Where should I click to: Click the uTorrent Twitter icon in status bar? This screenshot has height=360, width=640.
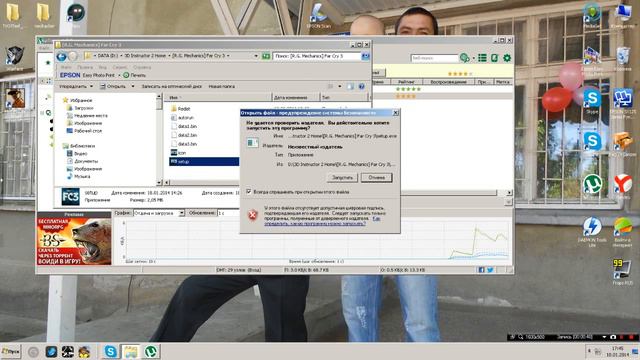[x=490, y=270]
